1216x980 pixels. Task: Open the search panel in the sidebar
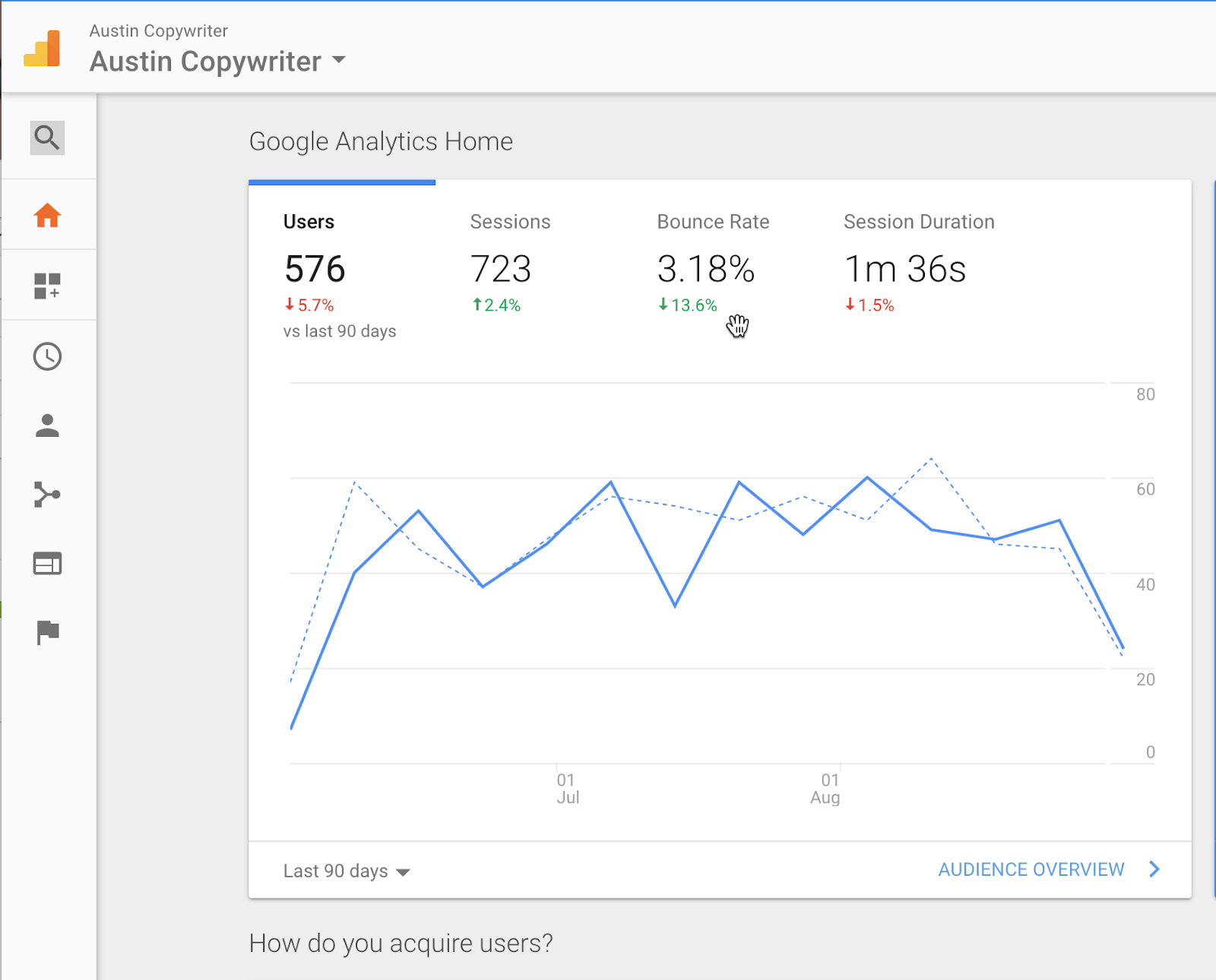[47, 138]
